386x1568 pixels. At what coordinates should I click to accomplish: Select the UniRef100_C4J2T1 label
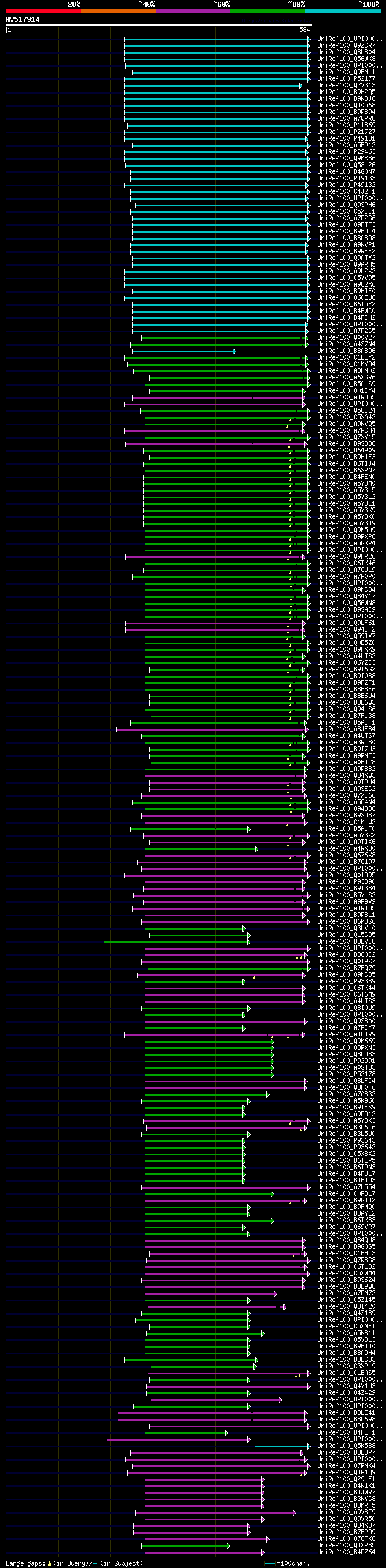click(x=346, y=192)
